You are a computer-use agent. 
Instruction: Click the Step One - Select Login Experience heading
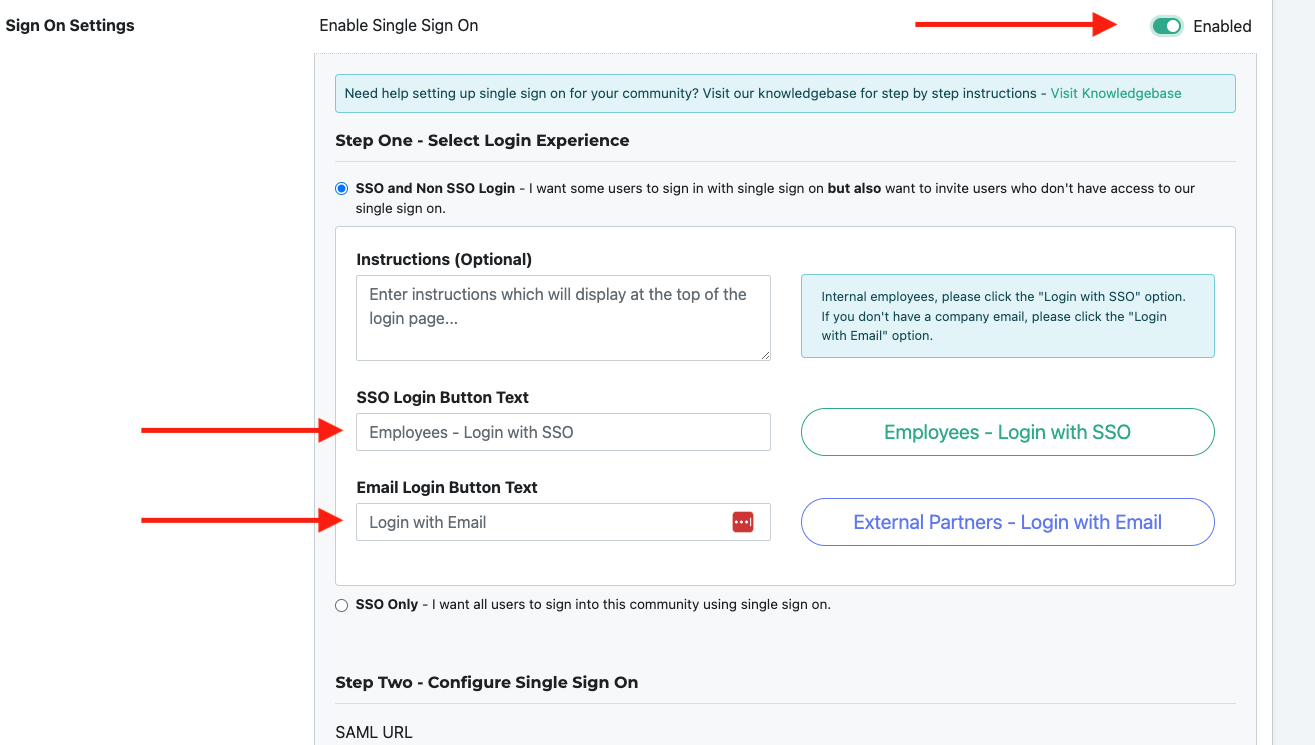pos(483,140)
